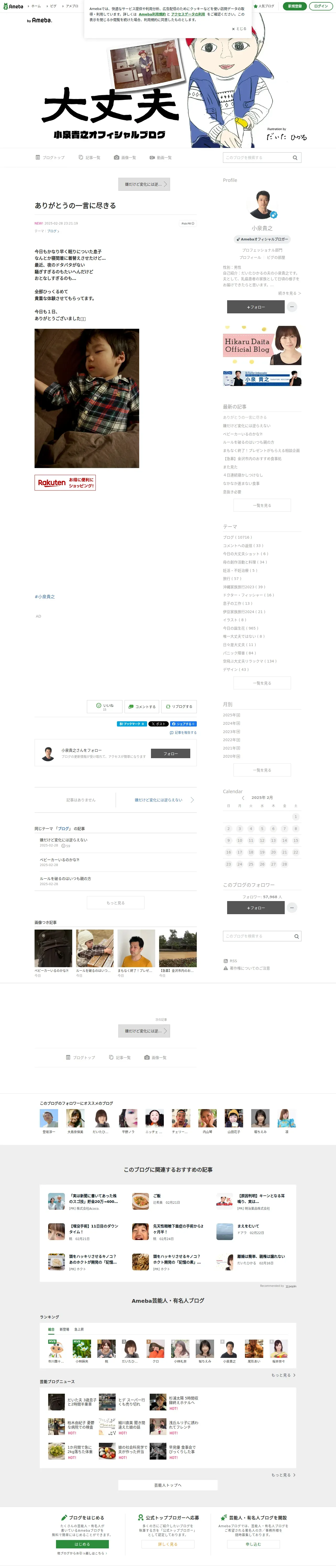The width and height of the screenshot is (336, 1568).
Task: Click the Hikaru Daita Official Blog banner
Action: tap(262, 345)
